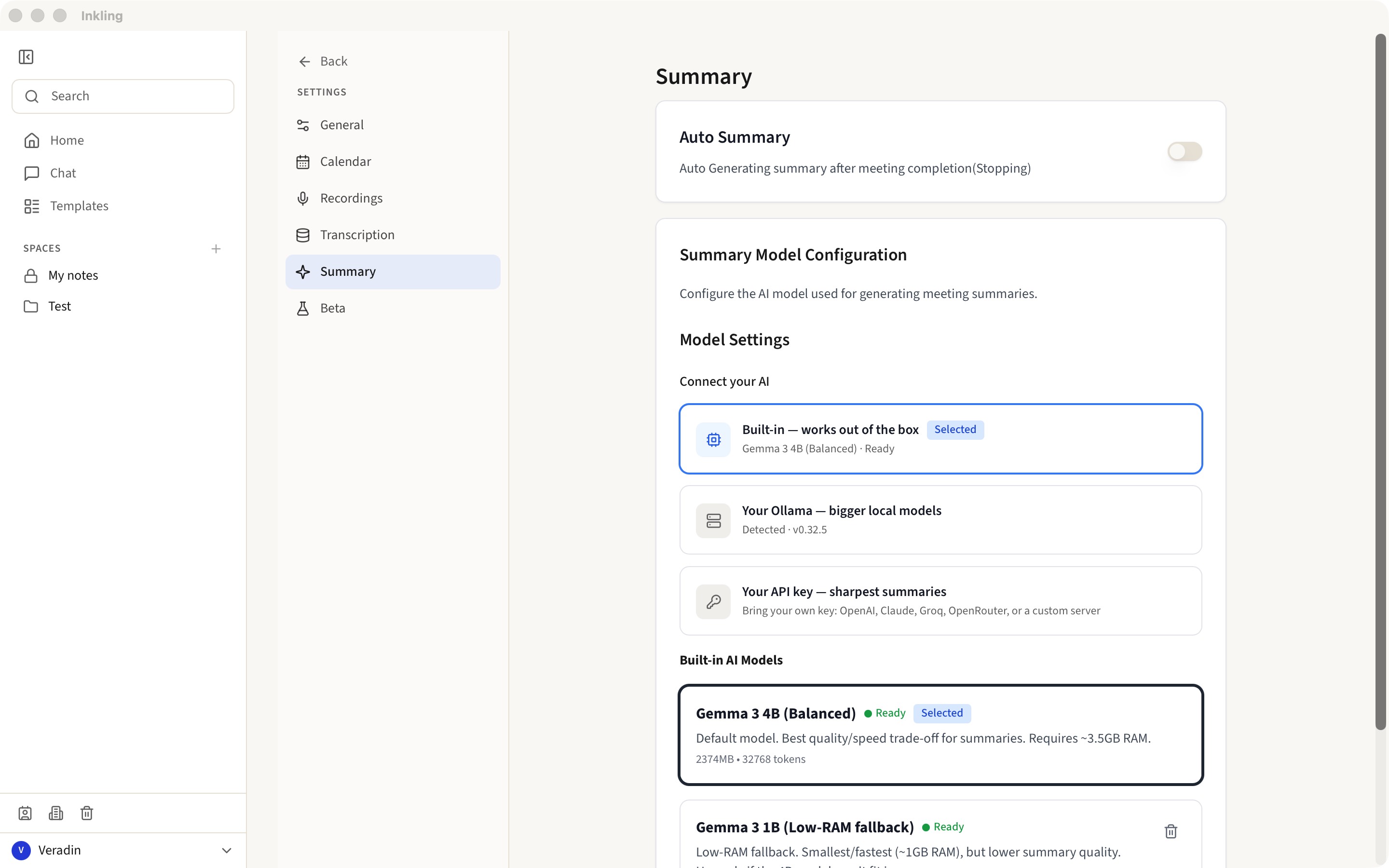The image size is (1389, 868).
Task: Open the Test space
Action: click(123, 307)
